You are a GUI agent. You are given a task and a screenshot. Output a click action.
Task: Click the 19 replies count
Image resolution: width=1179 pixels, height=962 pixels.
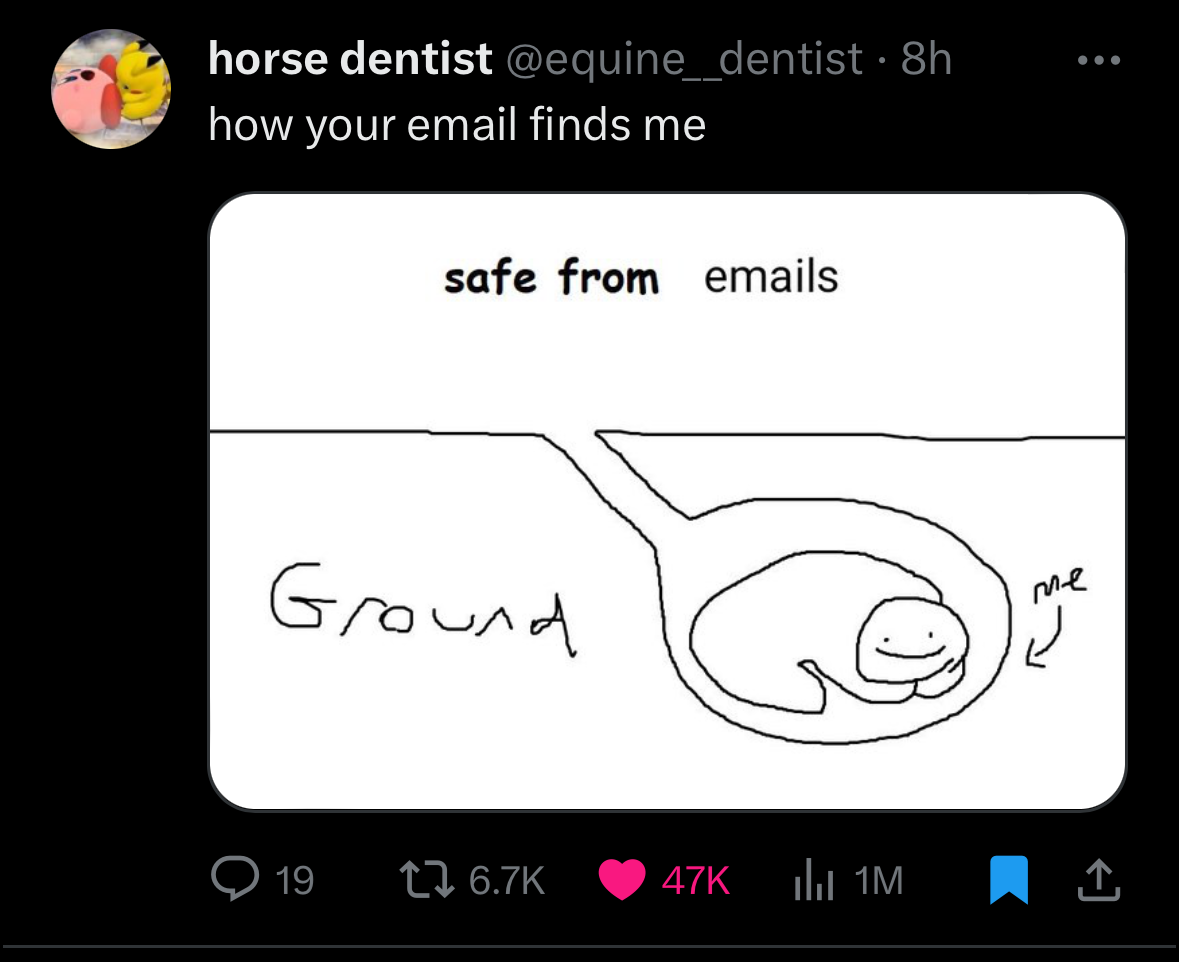[x=295, y=880]
